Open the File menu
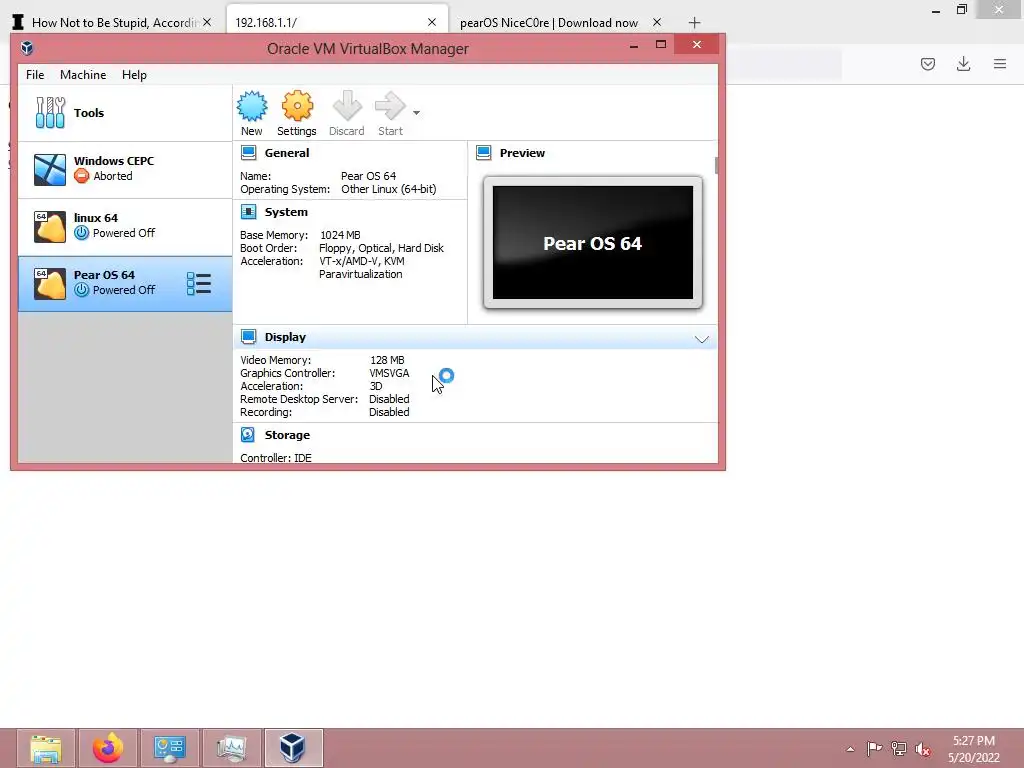The height and width of the screenshot is (768, 1024). 35,74
